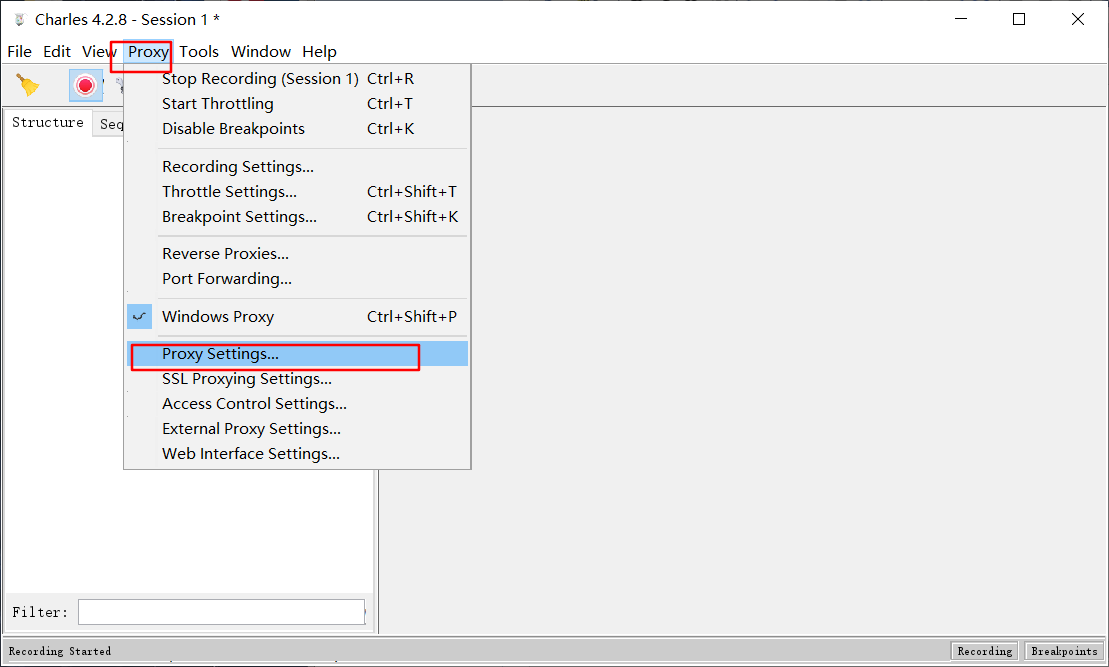Viewport: 1109px width, 667px height.
Task: Click the Recording status bar button
Action: [985, 651]
